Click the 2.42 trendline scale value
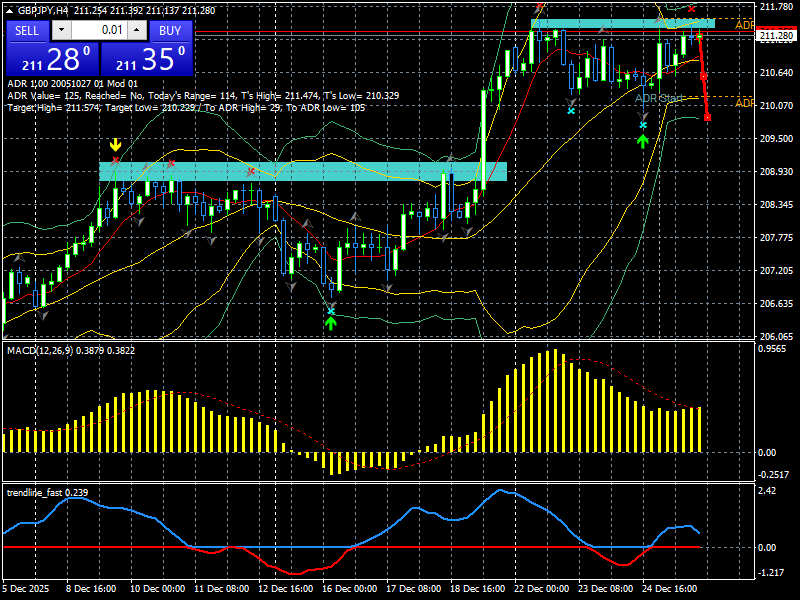The image size is (800, 600). 768,490
